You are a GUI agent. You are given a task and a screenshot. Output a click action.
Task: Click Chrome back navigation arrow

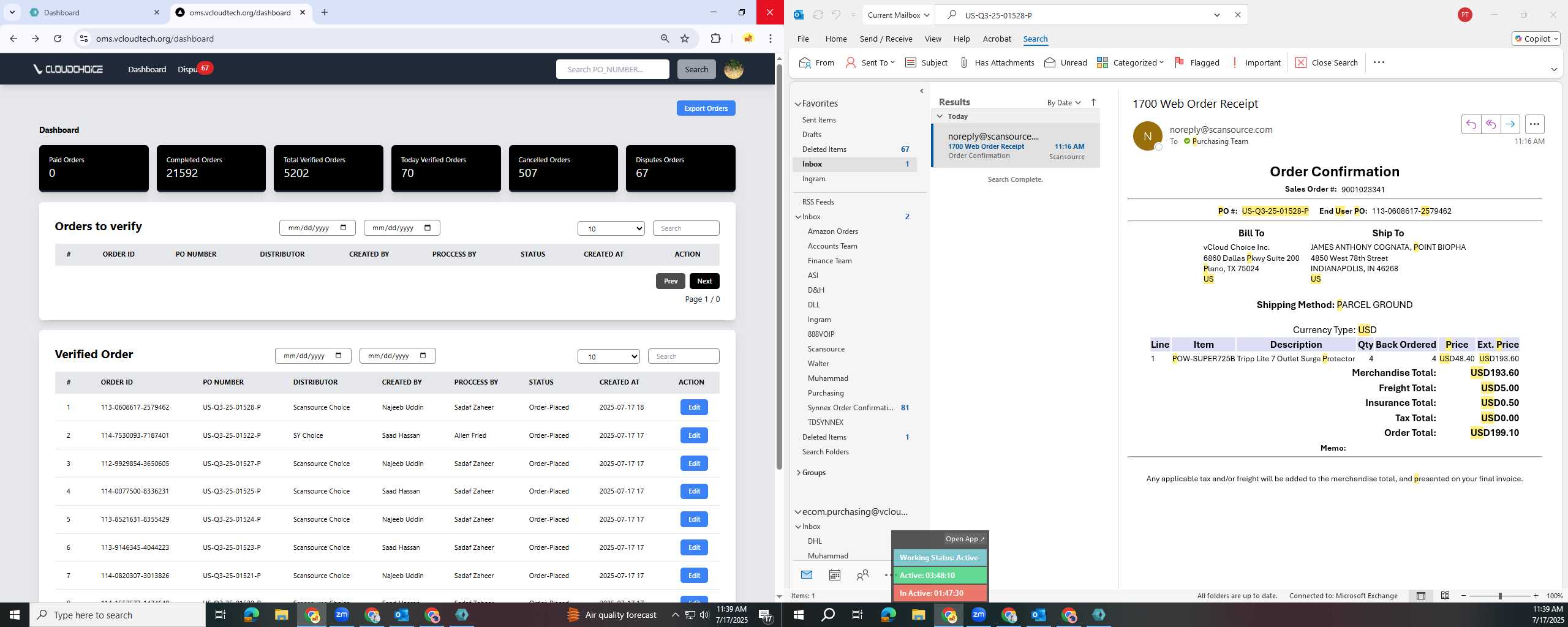(x=13, y=39)
